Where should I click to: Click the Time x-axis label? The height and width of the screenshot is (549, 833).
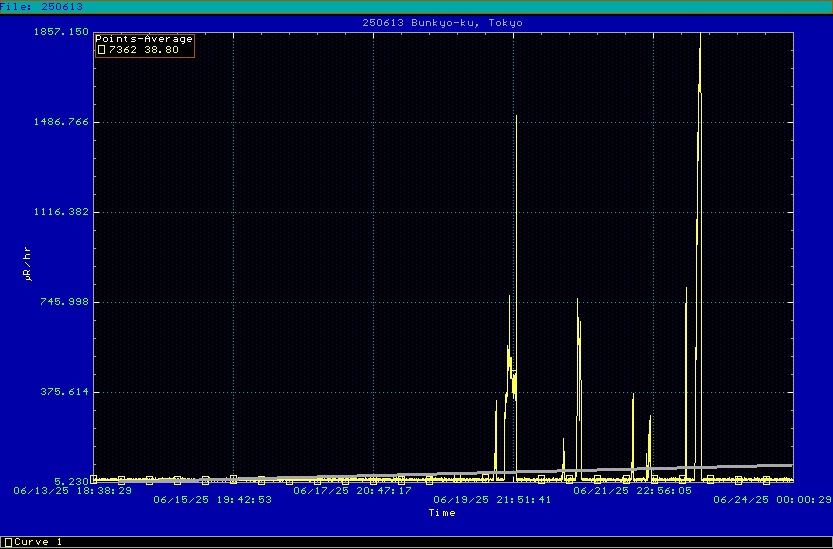point(442,513)
